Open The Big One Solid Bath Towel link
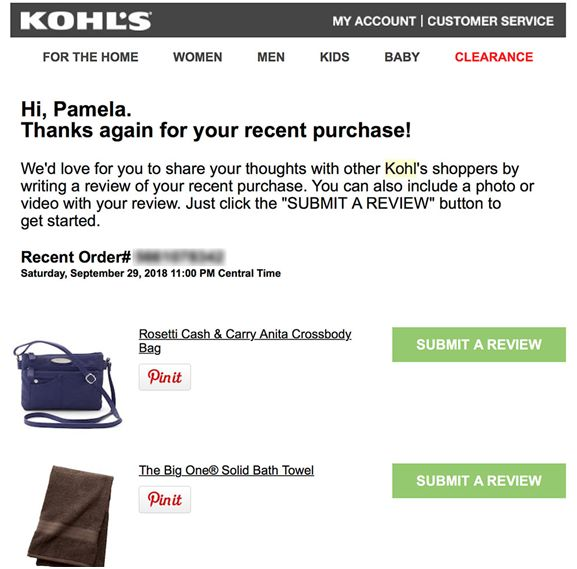 pos(226,470)
